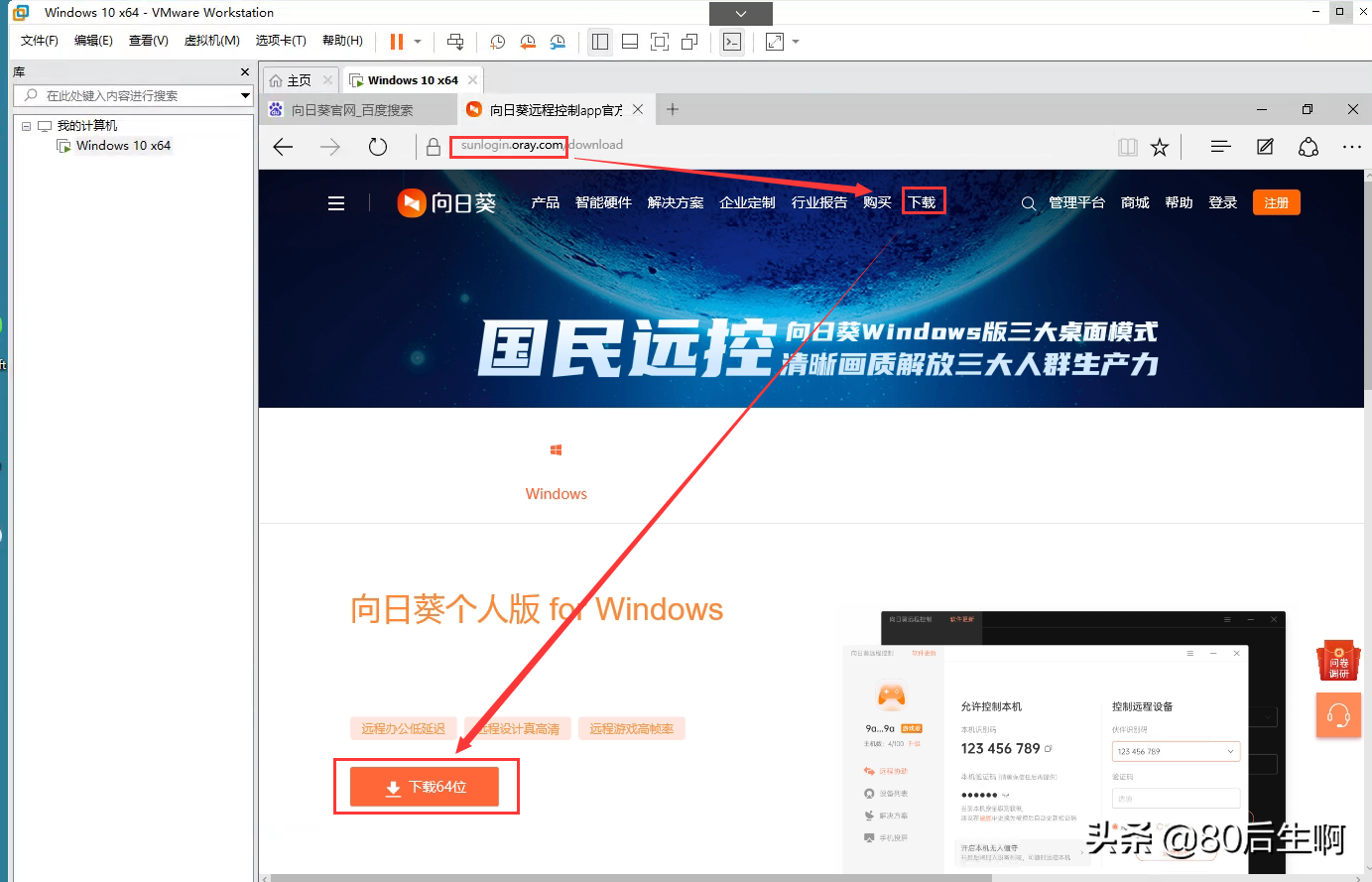Click the library search input field
The image size is (1372, 882).
pyautogui.click(x=127, y=95)
